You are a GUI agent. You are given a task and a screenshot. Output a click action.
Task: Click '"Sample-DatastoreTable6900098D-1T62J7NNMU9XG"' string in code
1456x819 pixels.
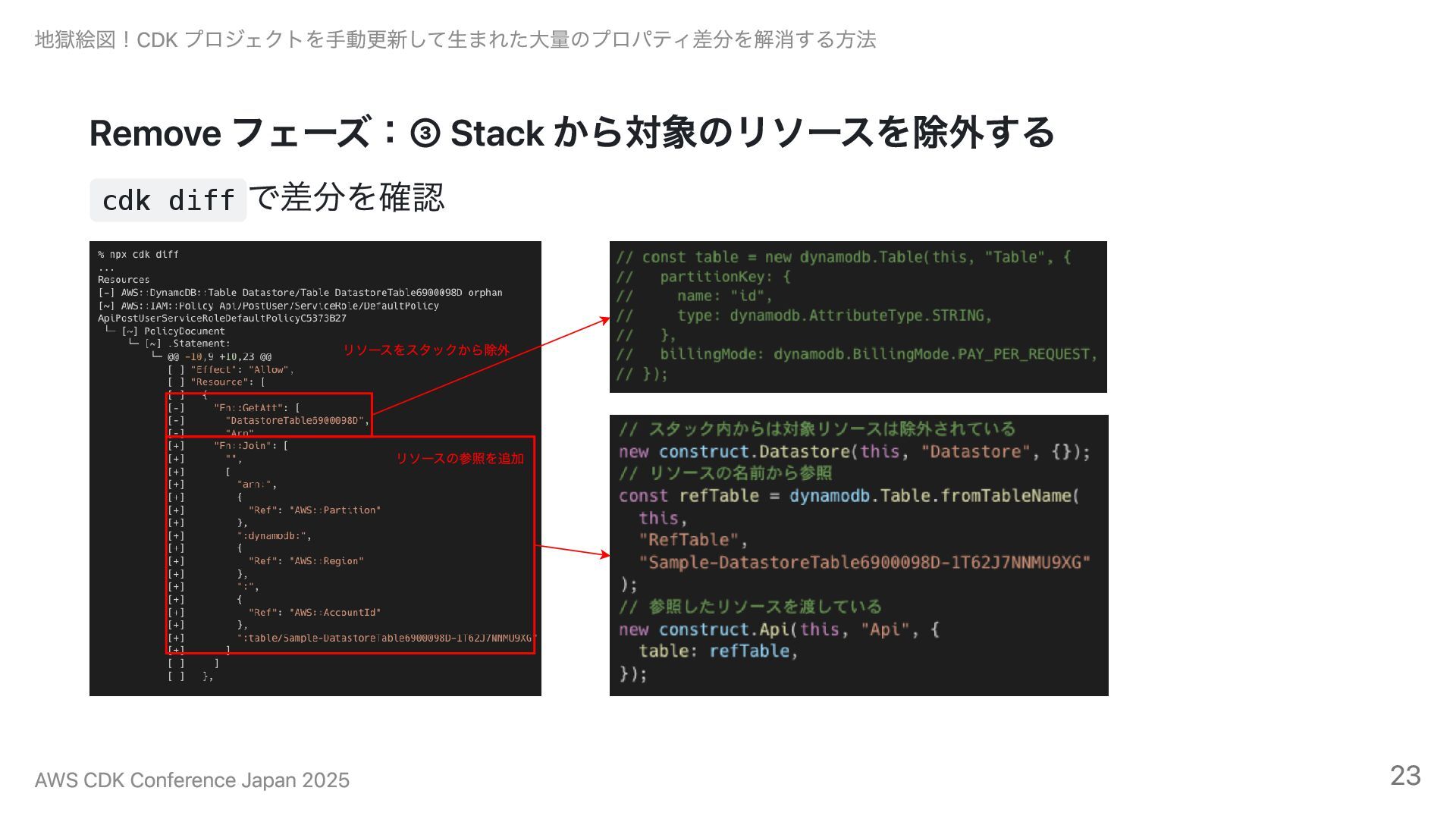click(864, 563)
